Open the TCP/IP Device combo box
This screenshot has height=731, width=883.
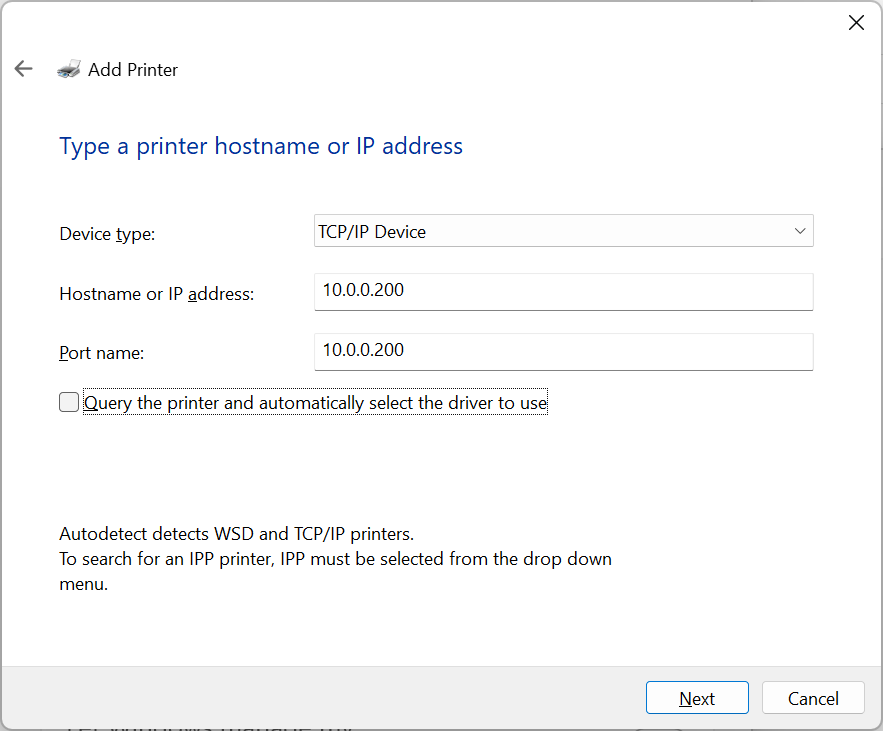[x=563, y=231]
